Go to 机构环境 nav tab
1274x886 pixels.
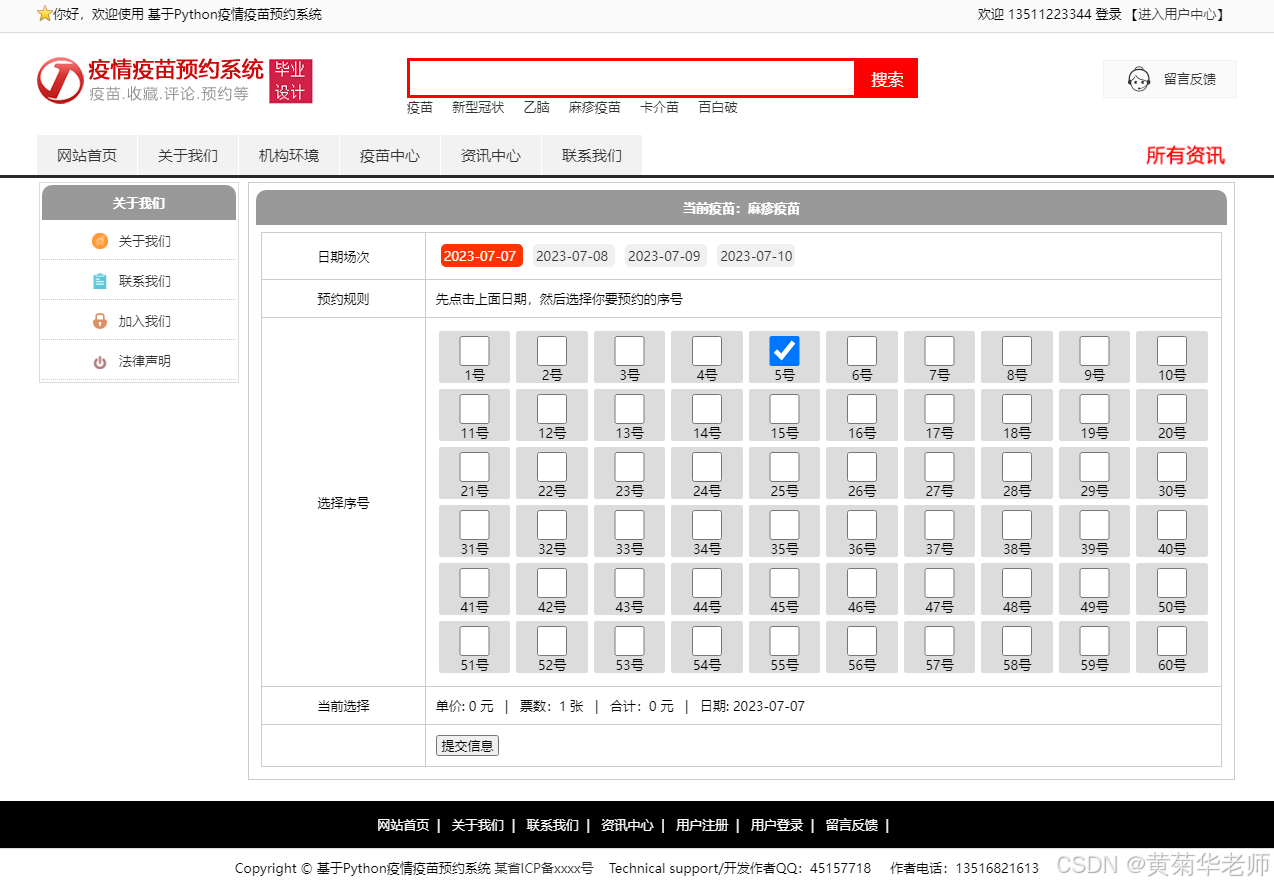coord(289,155)
